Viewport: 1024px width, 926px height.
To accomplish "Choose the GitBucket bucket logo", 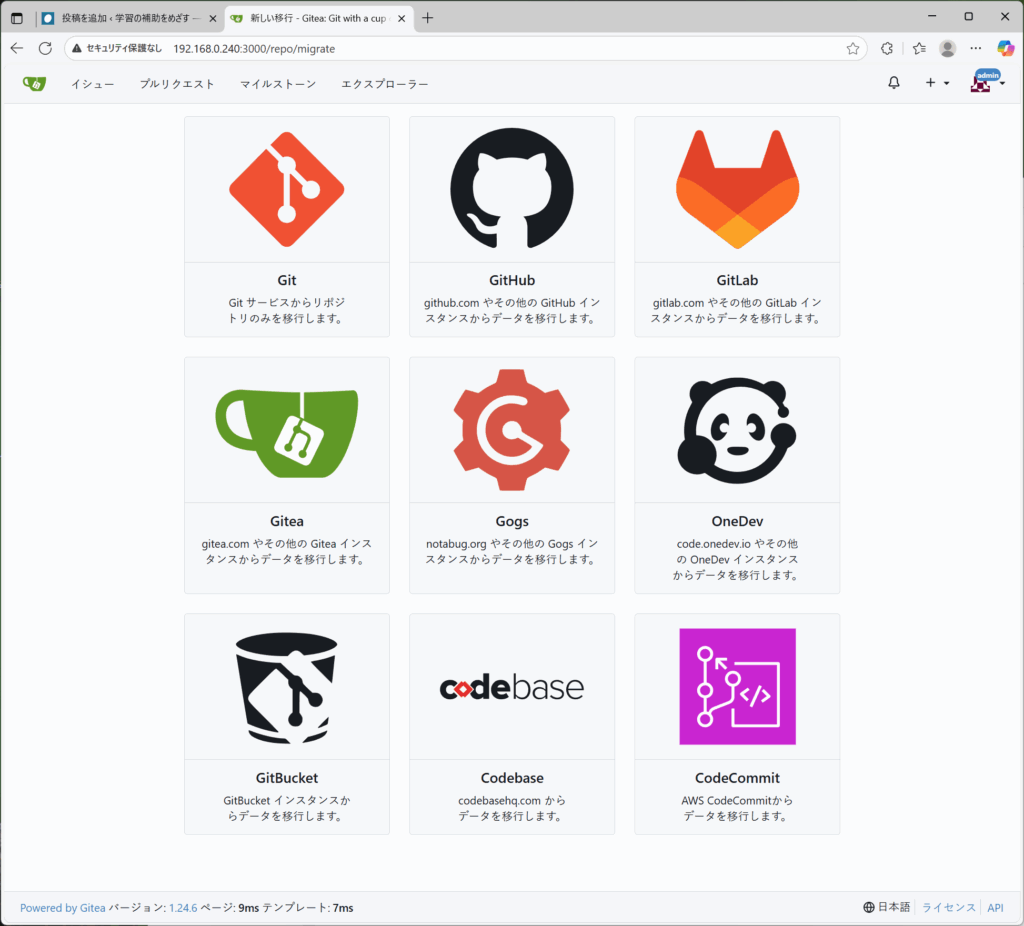I will coord(287,687).
